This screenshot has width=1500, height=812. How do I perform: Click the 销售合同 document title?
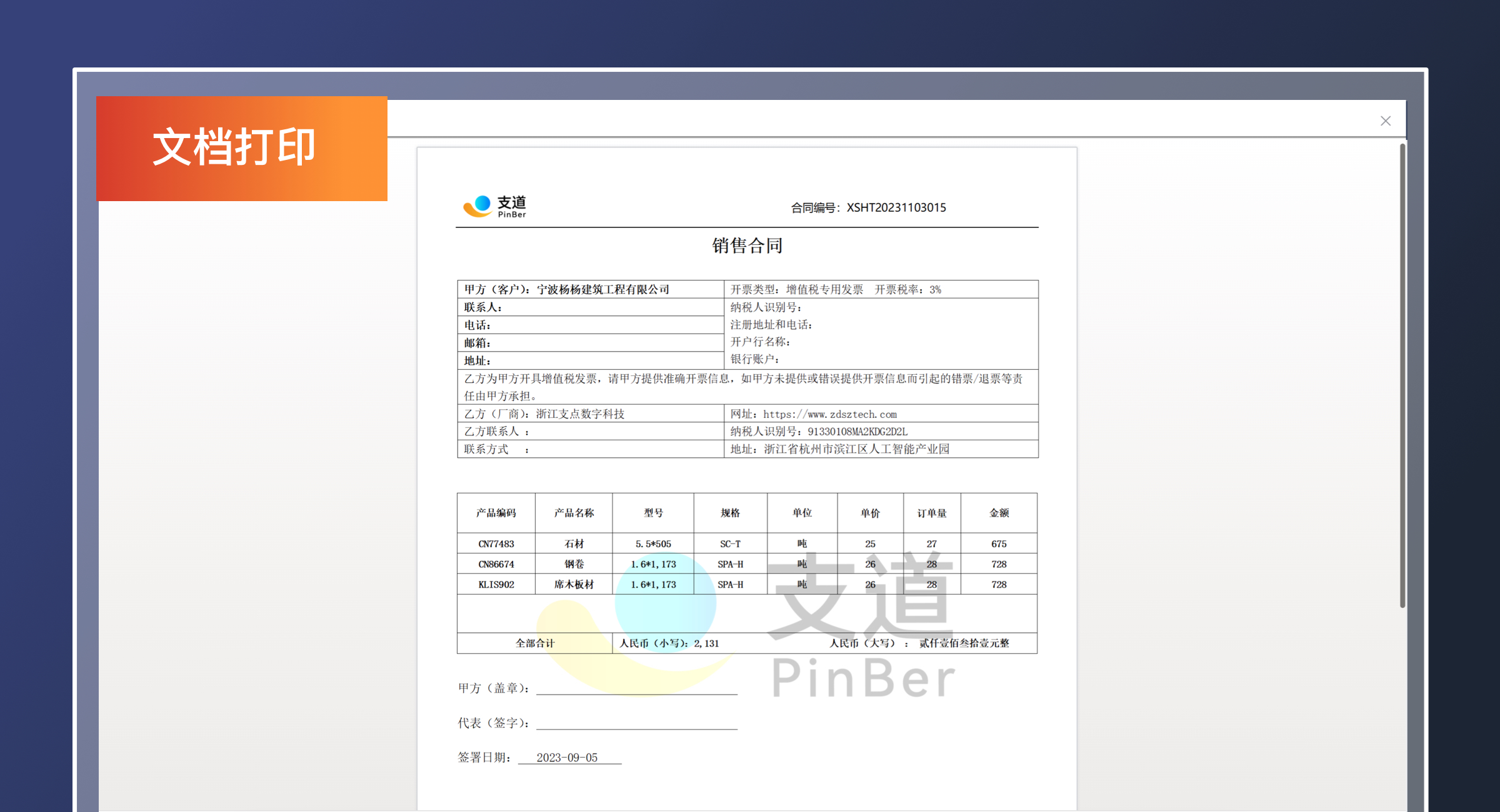(x=746, y=246)
